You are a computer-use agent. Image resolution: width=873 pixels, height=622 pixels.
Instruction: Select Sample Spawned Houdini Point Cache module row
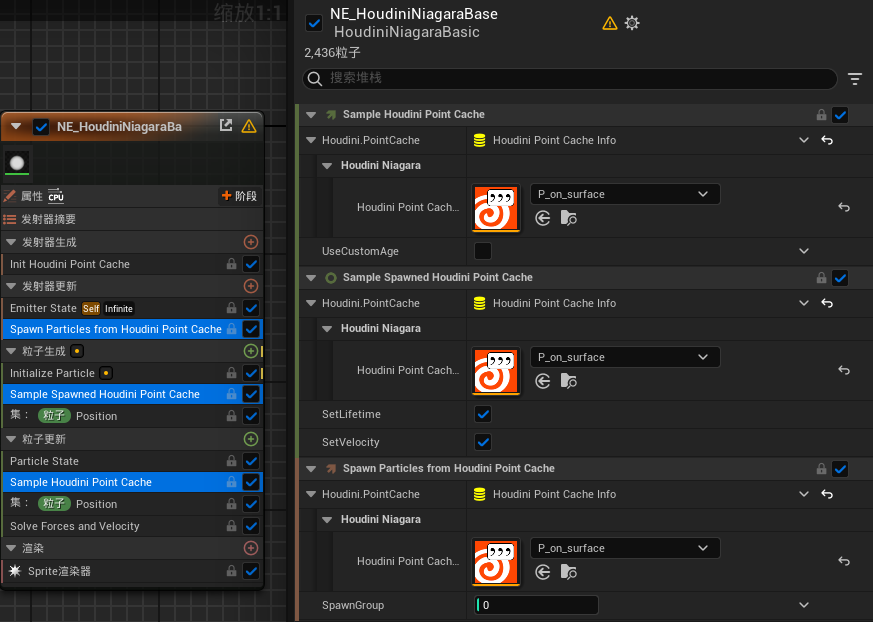click(133, 394)
